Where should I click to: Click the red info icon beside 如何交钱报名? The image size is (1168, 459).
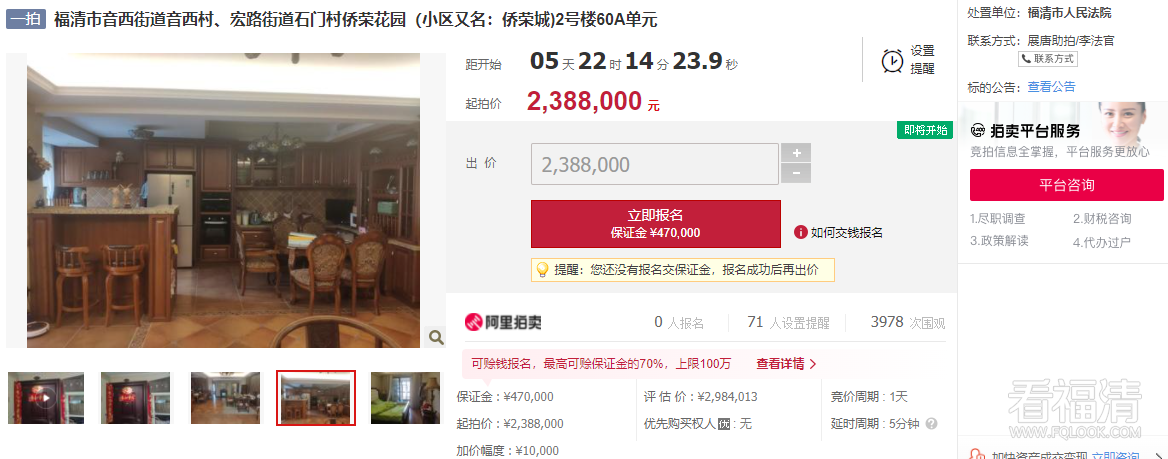pyautogui.click(x=801, y=232)
